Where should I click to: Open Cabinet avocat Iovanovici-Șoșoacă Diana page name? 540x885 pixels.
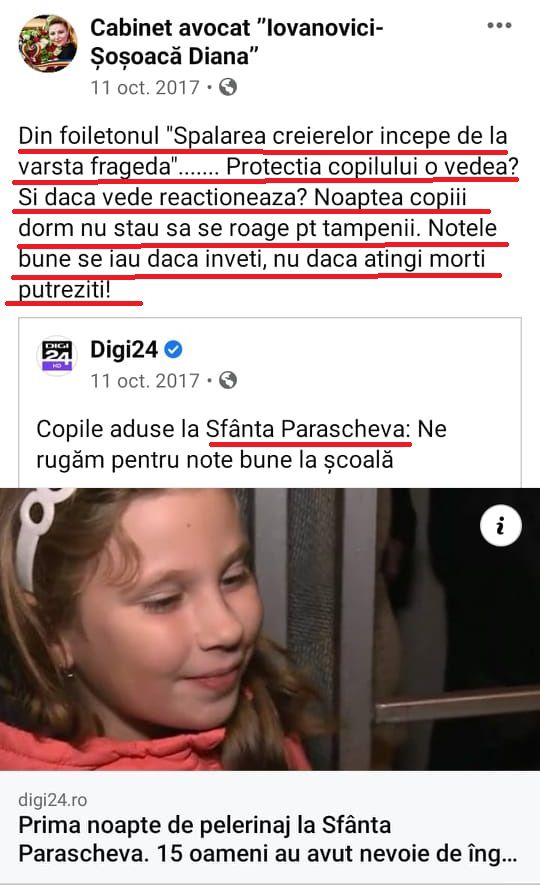[236, 42]
